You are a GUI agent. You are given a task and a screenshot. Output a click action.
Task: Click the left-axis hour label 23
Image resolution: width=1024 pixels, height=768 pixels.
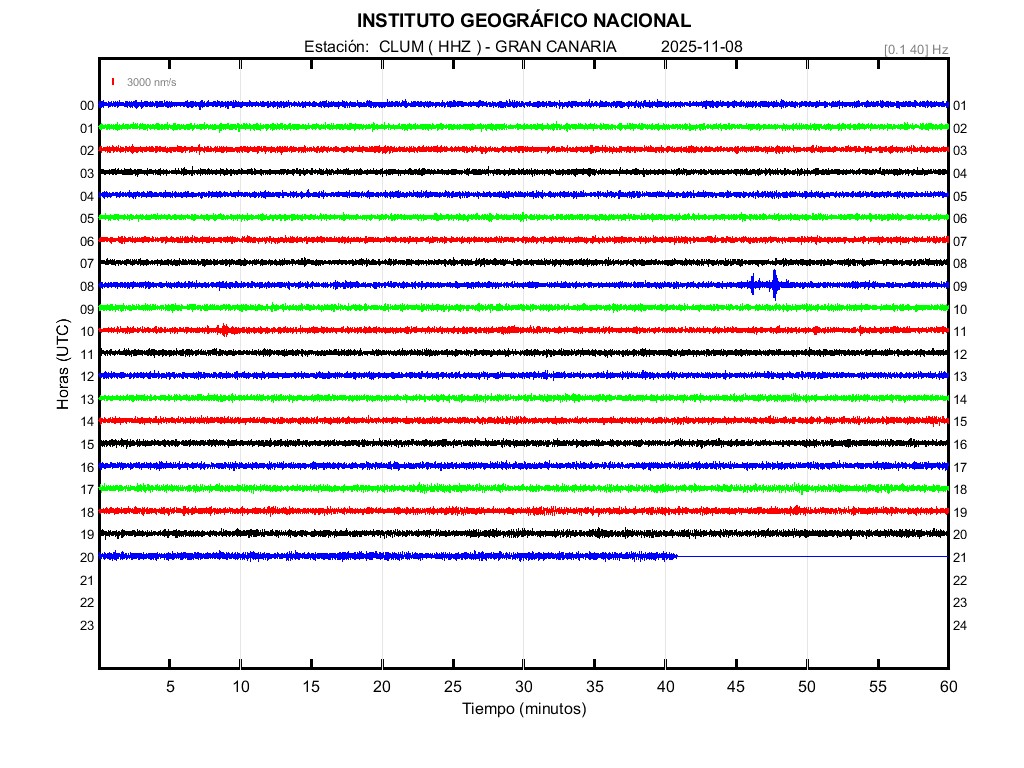(x=87, y=626)
